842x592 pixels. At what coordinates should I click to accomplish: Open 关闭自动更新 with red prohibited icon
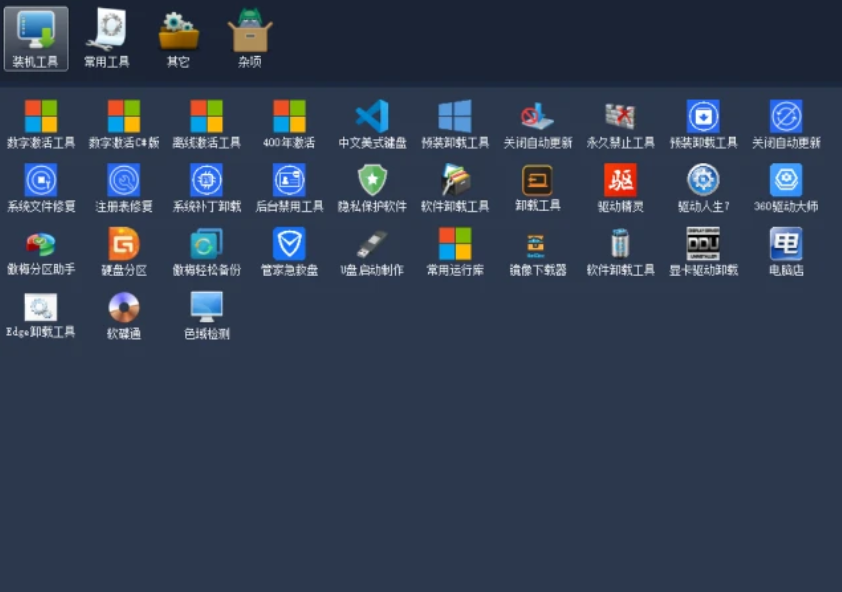point(538,124)
